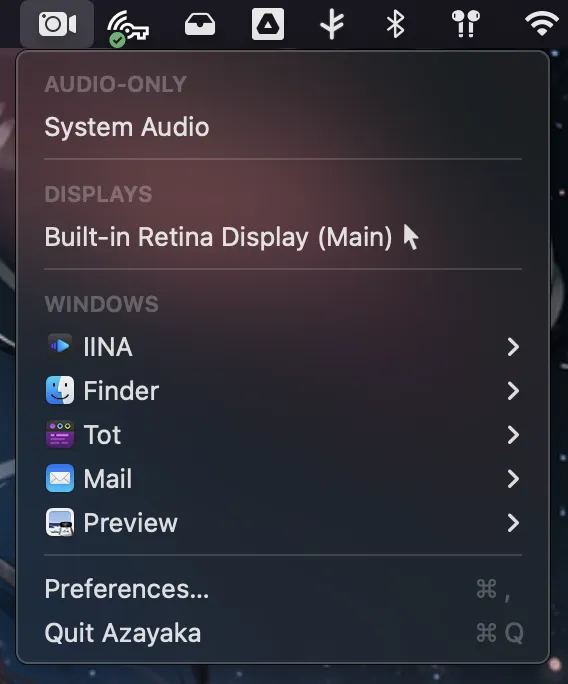Select System Audio recording
The width and height of the screenshot is (568, 684).
coord(283,127)
